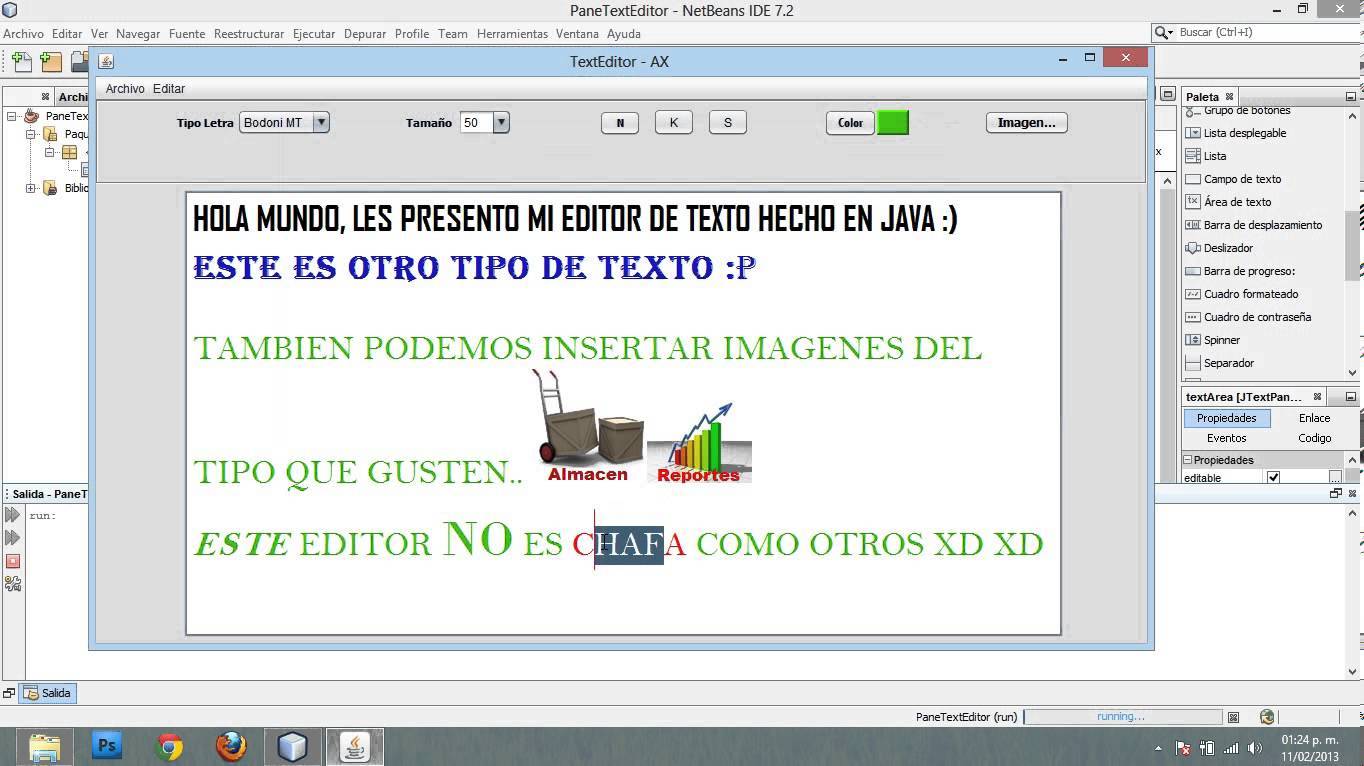
Task: Open output settings wrench icon in Salida
Action: [12, 584]
